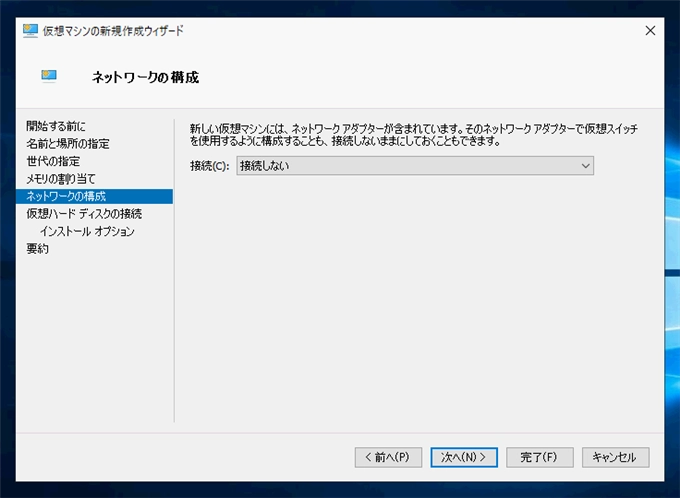This screenshot has height=498, width=680.
Task: Click the window title 仮想マシンの新規作成ウィザード
Action: pos(113,31)
